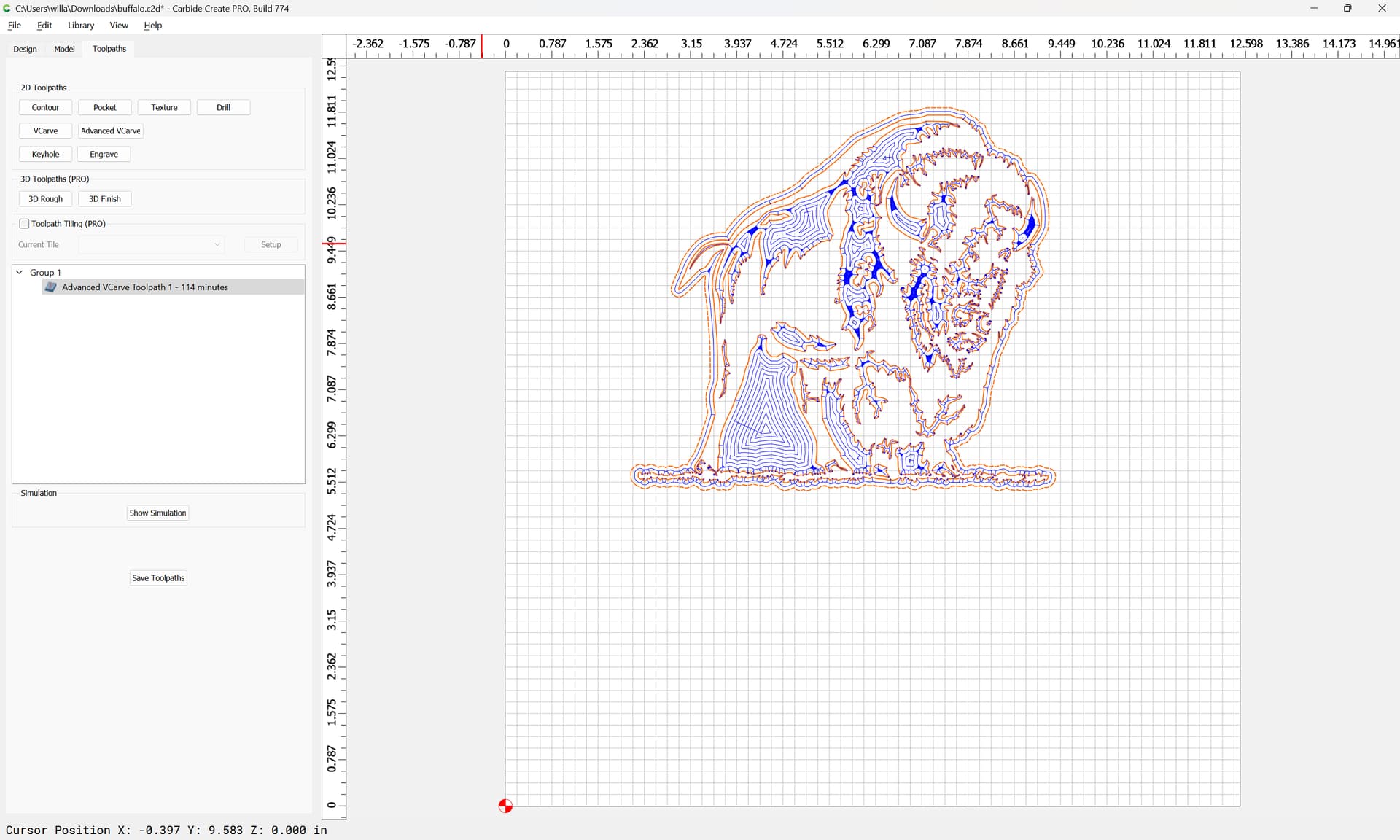Screen dimensions: 1400x840
Task: Select Advanced VCarve Toolpath 1 row
Action: [174, 287]
